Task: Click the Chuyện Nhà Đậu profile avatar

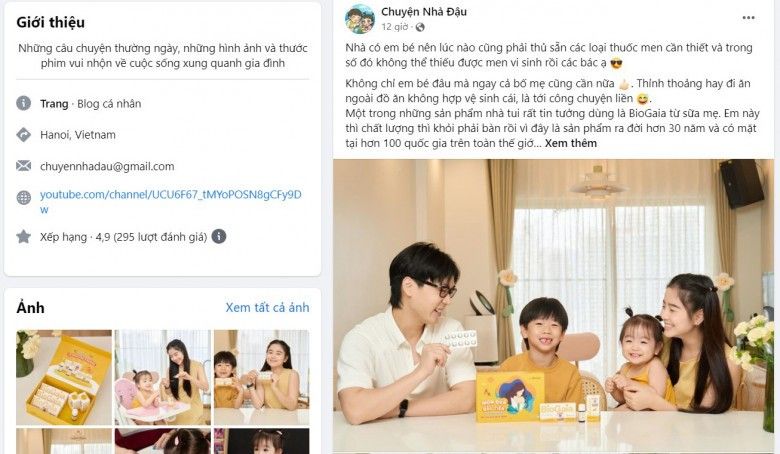Action: [360, 19]
